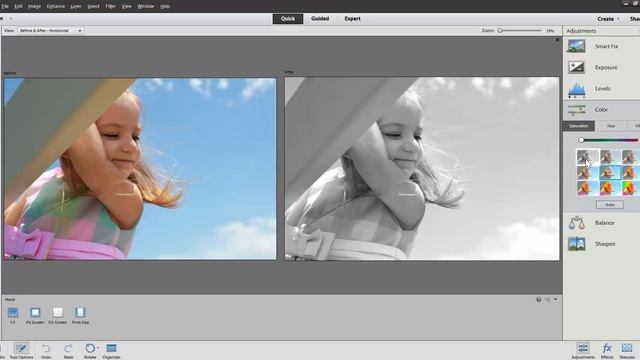Open the Edit menu

coord(18,7)
